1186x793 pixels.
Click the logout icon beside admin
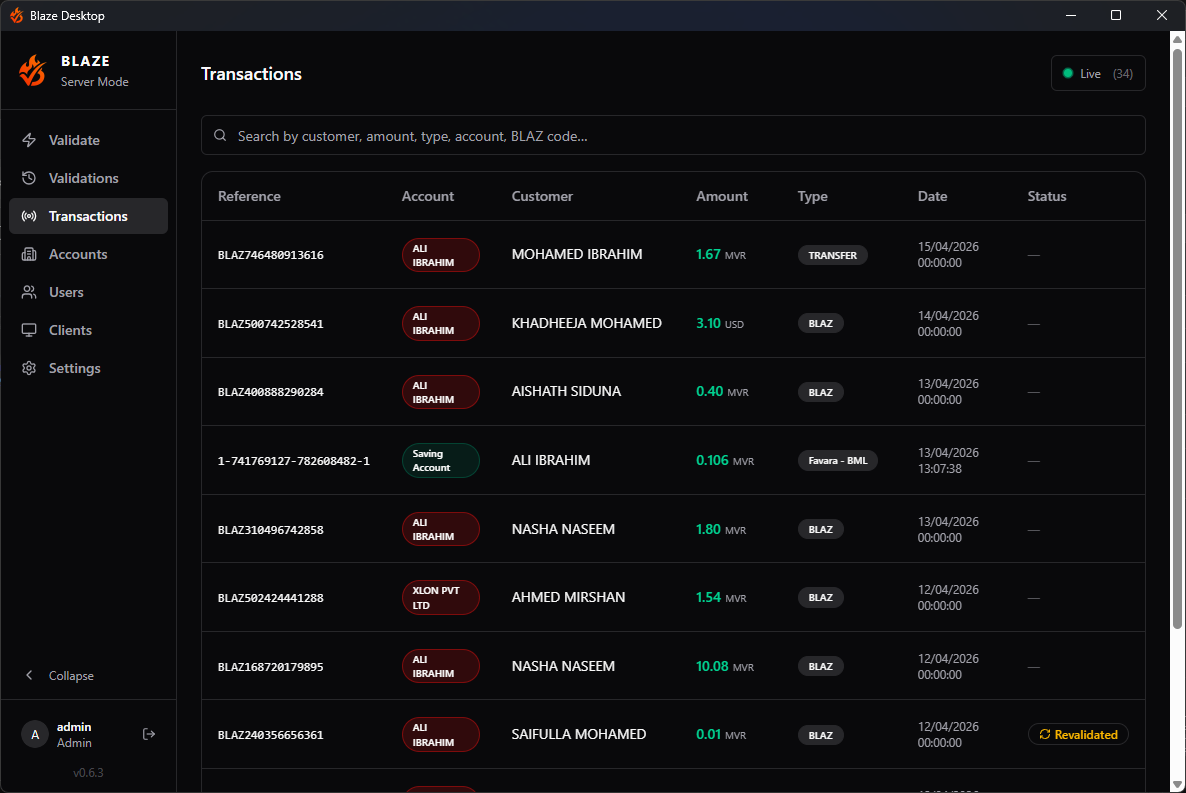tap(149, 734)
